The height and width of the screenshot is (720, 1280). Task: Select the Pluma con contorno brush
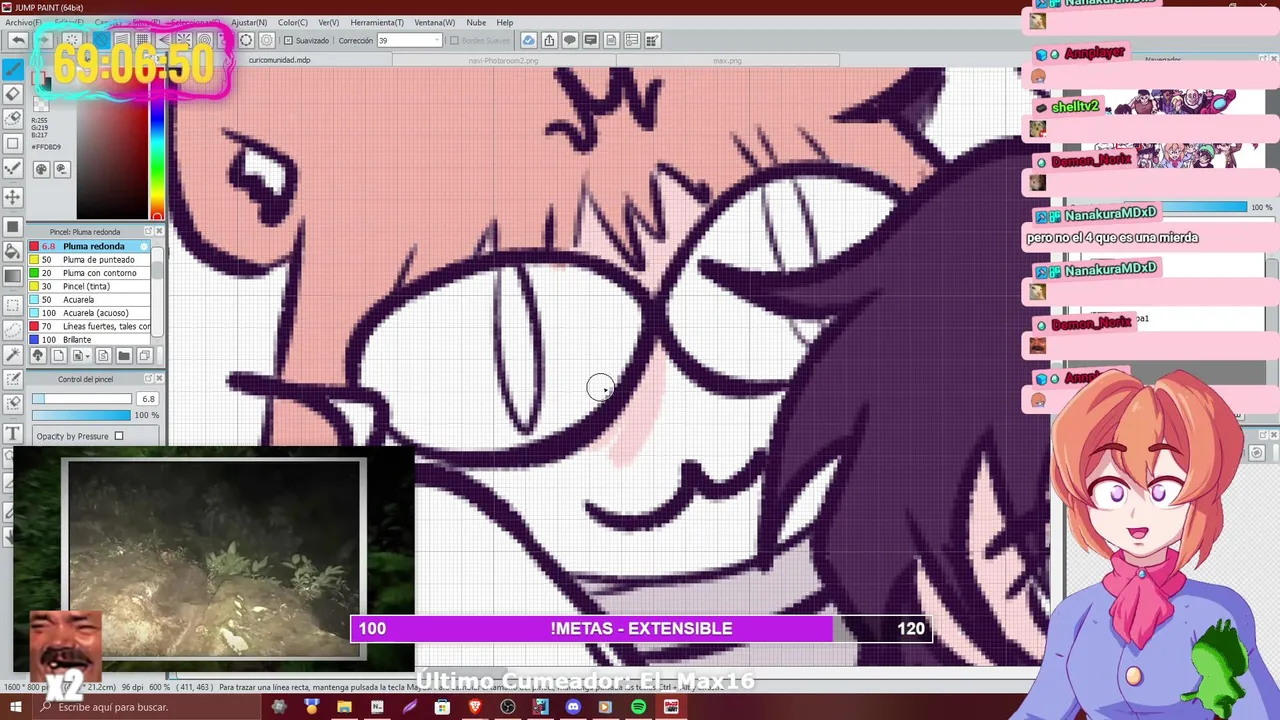[90, 273]
